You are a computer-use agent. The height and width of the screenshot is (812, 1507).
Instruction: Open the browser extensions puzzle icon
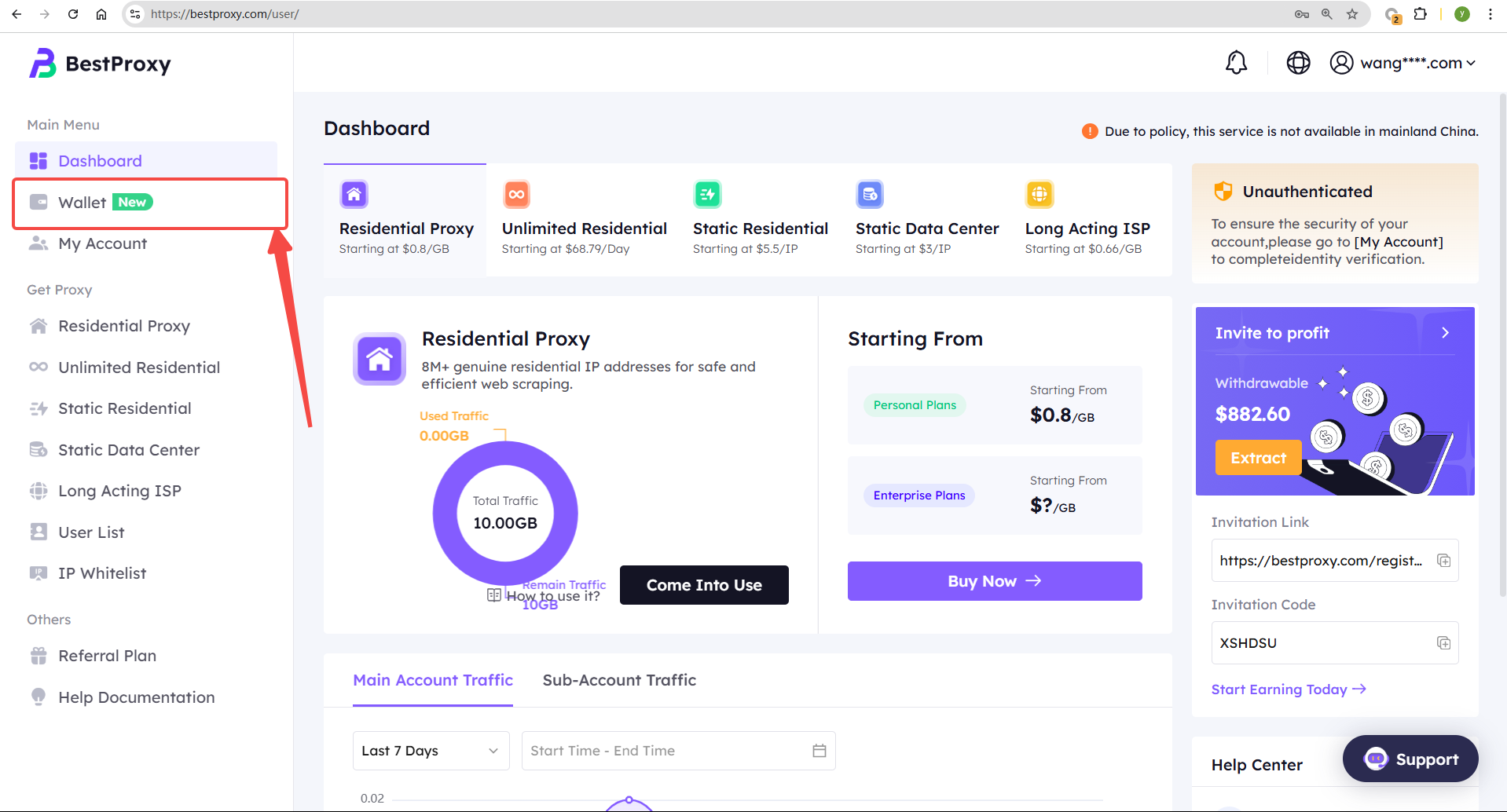point(1420,14)
